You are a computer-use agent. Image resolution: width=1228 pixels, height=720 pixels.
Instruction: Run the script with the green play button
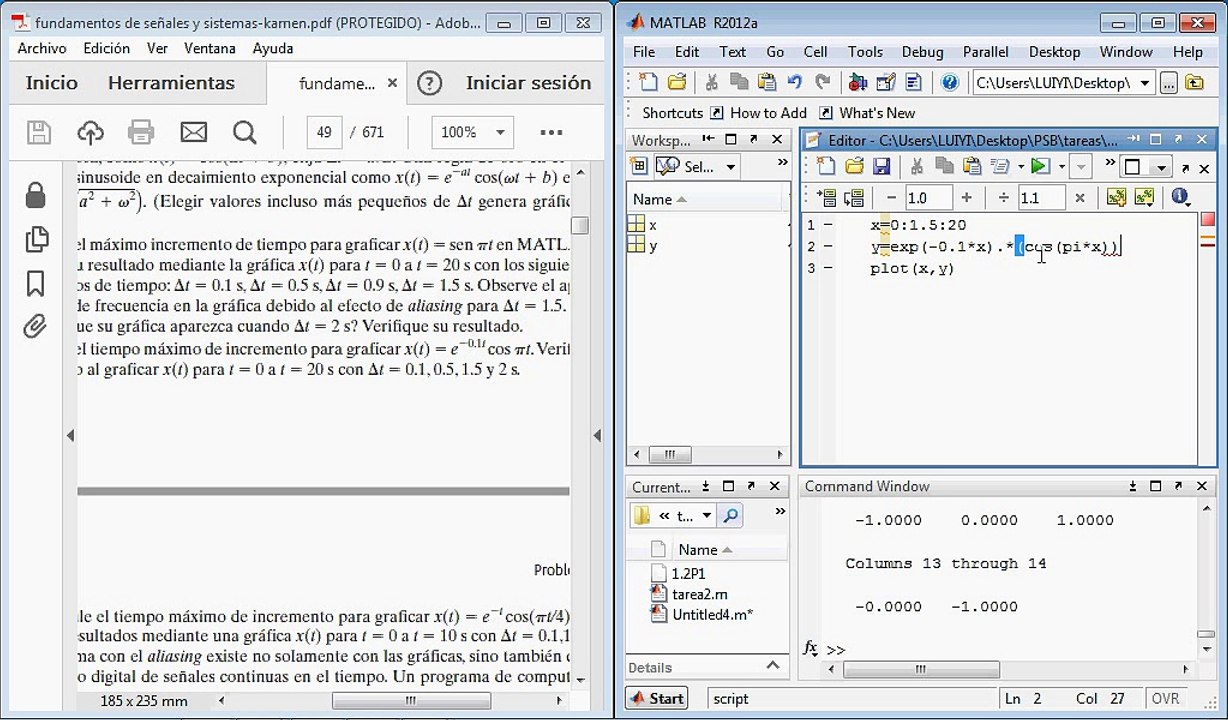1040,166
